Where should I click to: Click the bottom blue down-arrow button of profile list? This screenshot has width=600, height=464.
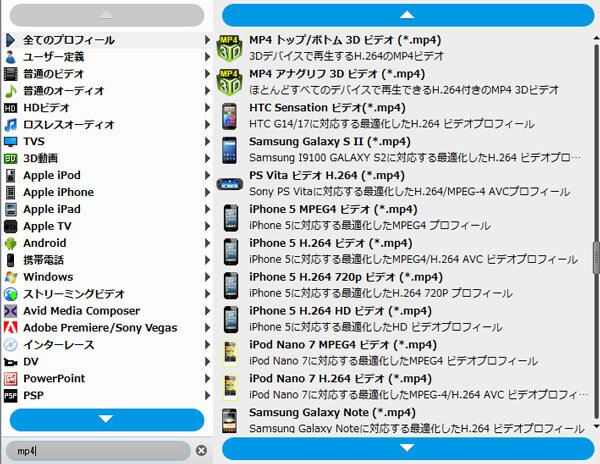pyautogui.click(x=408, y=448)
